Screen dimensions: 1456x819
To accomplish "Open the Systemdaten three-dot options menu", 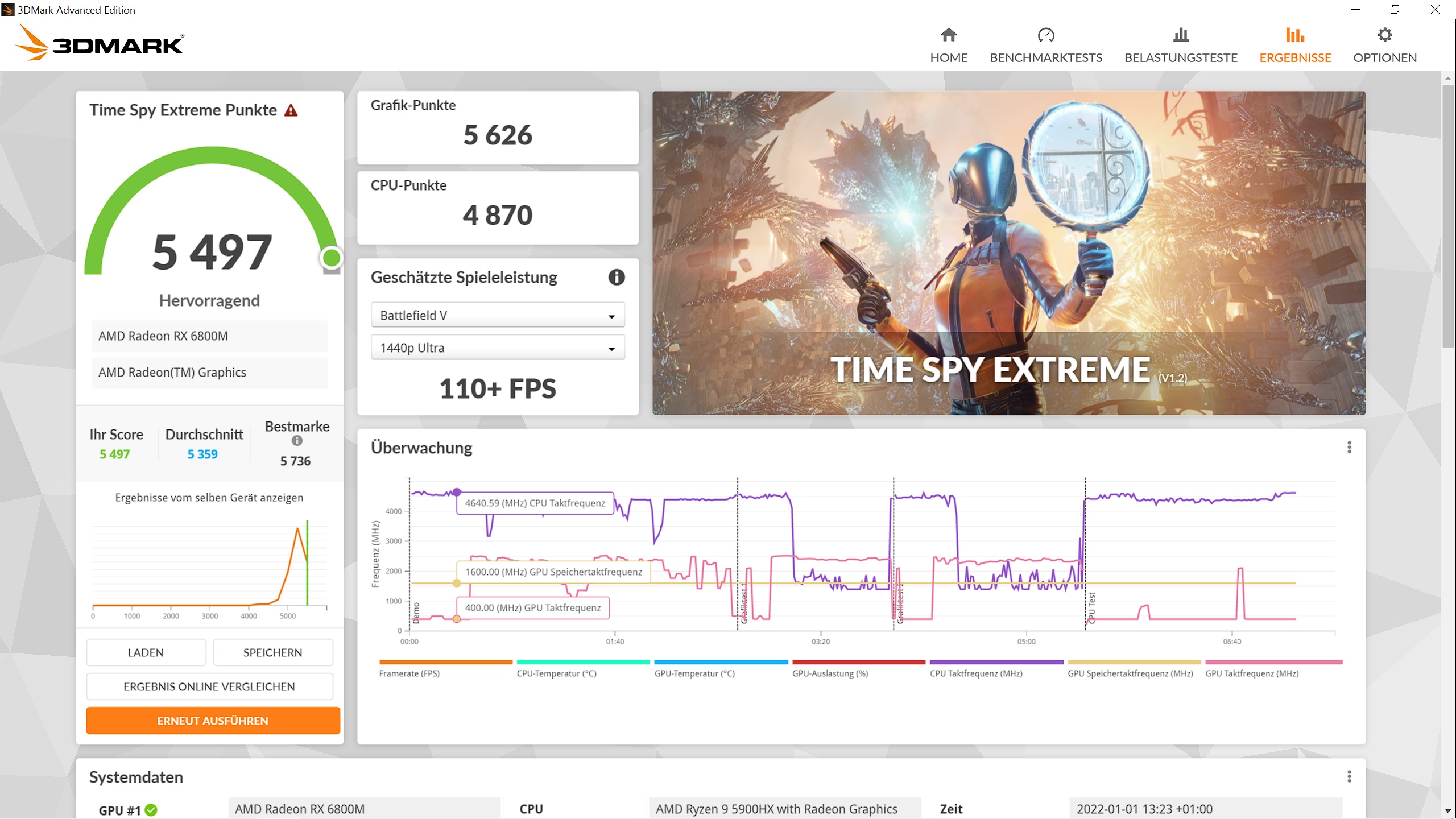I will coord(1349,777).
